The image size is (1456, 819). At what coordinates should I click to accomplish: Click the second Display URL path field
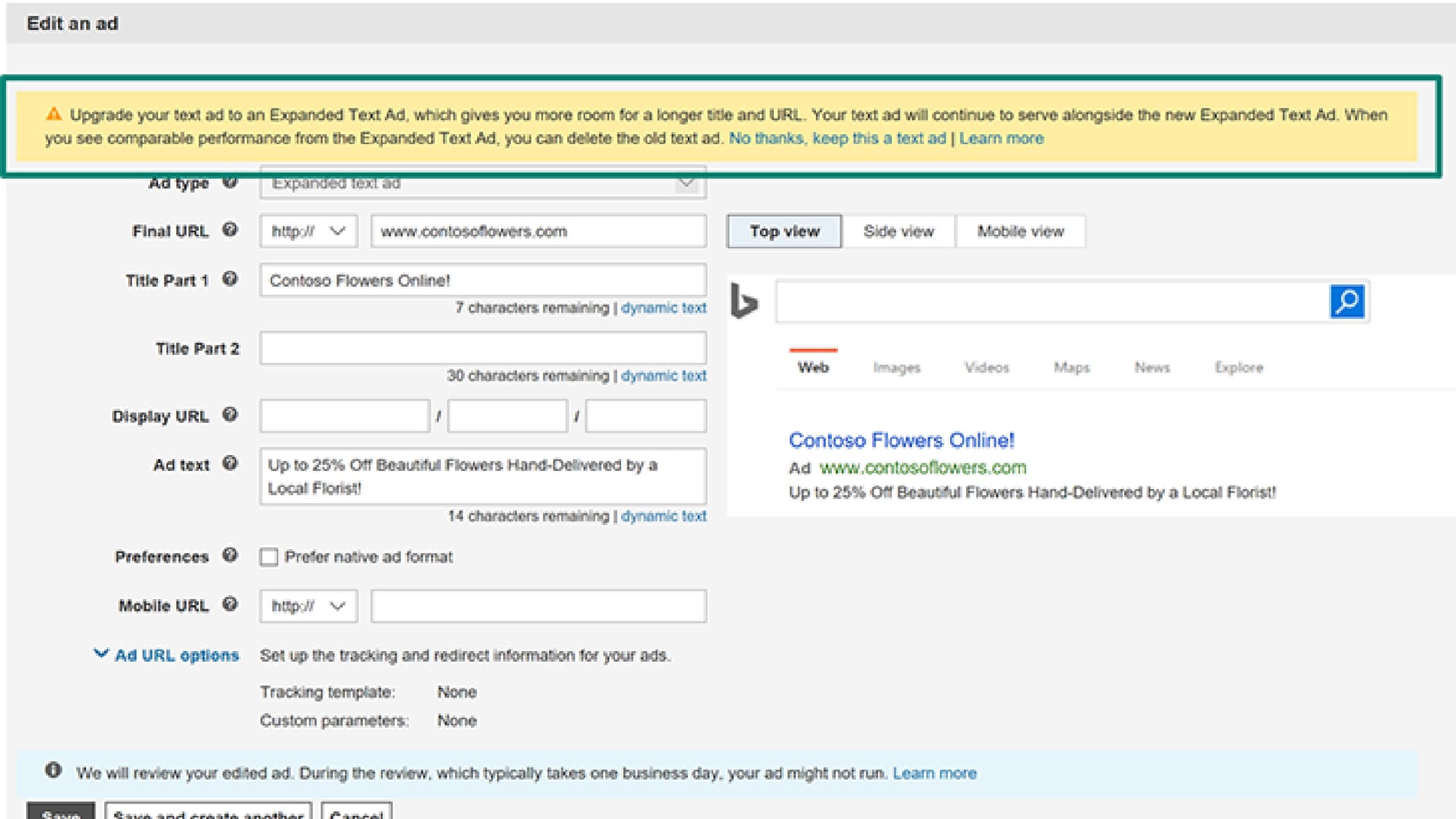tap(507, 416)
